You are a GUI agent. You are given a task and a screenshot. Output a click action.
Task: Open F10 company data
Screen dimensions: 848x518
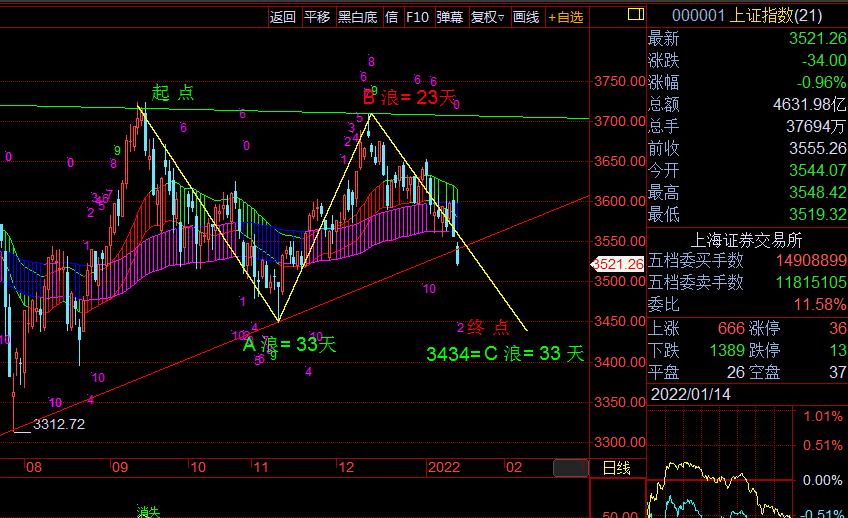[x=417, y=17]
